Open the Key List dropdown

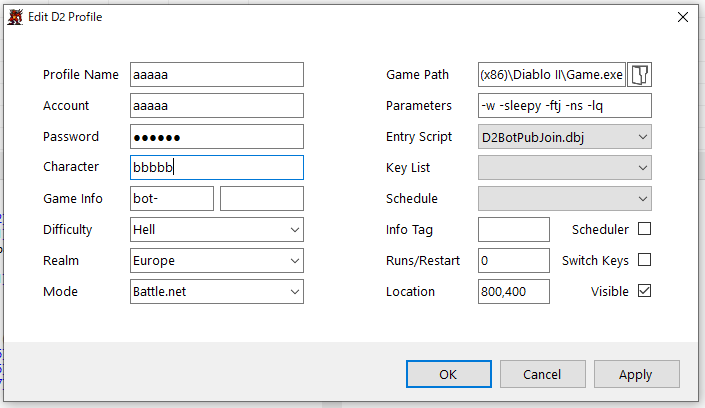pos(565,168)
